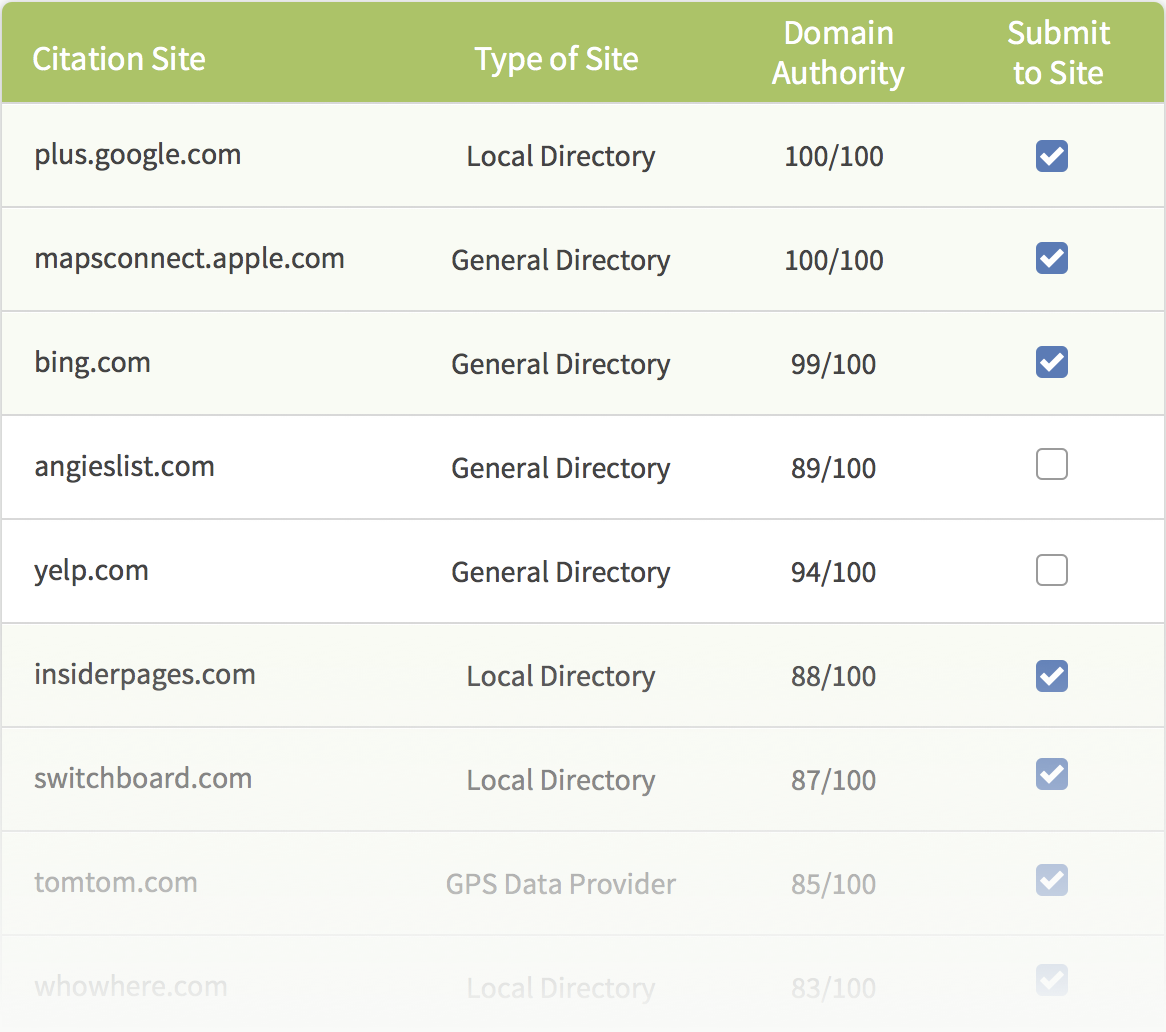This screenshot has width=1166, height=1032.
Task: Enable submit checkbox for yelp.com
Action: pos(1051,570)
